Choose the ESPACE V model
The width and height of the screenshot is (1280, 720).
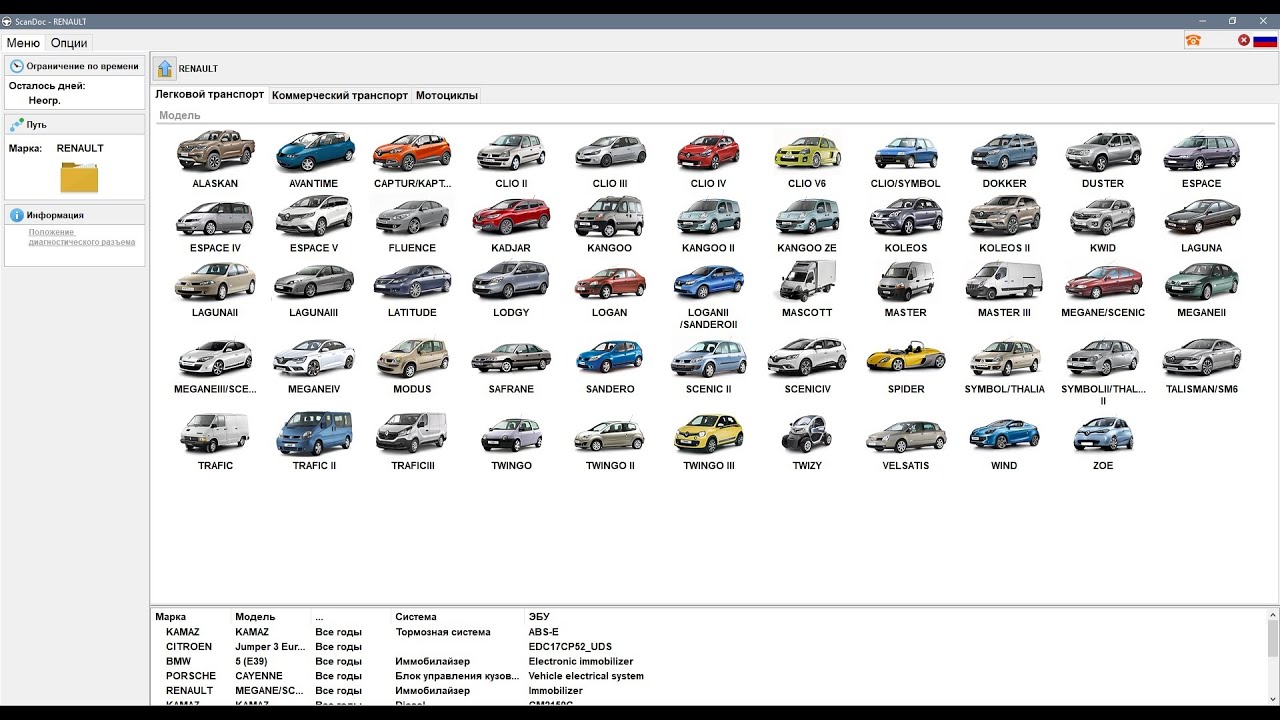pos(314,216)
